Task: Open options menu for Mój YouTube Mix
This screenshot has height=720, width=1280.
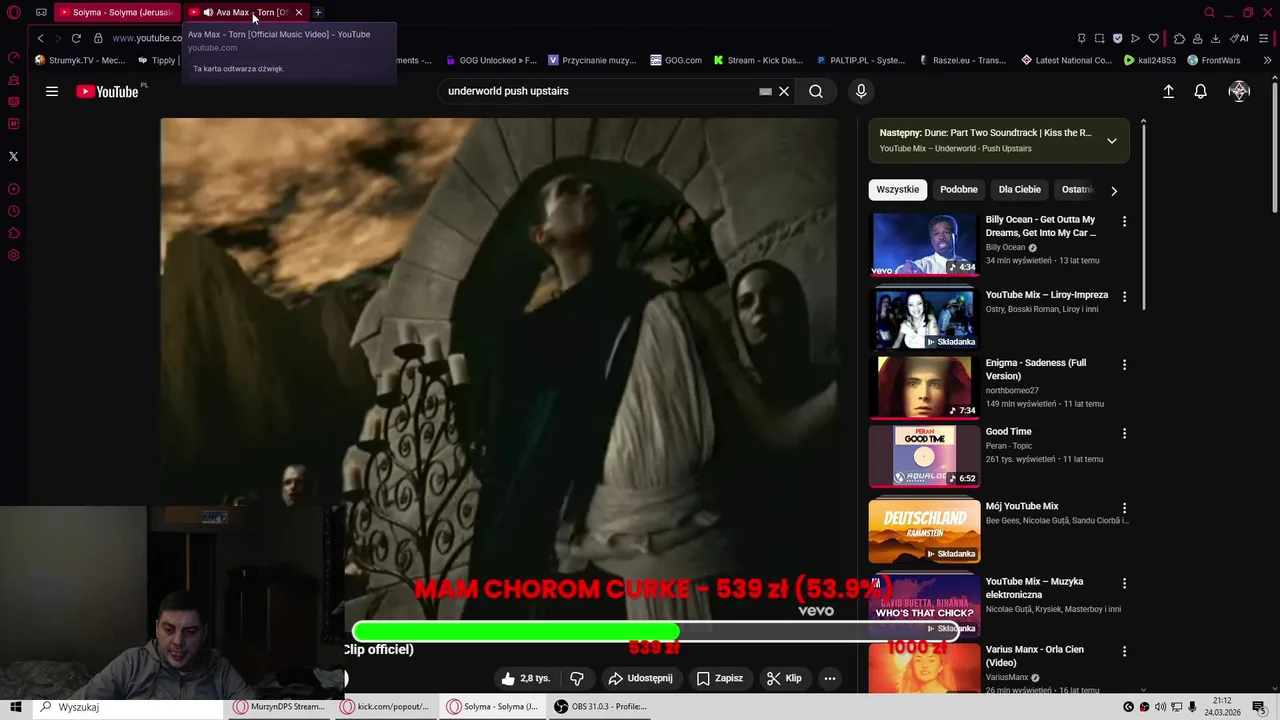Action: [x=1124, y=508]
